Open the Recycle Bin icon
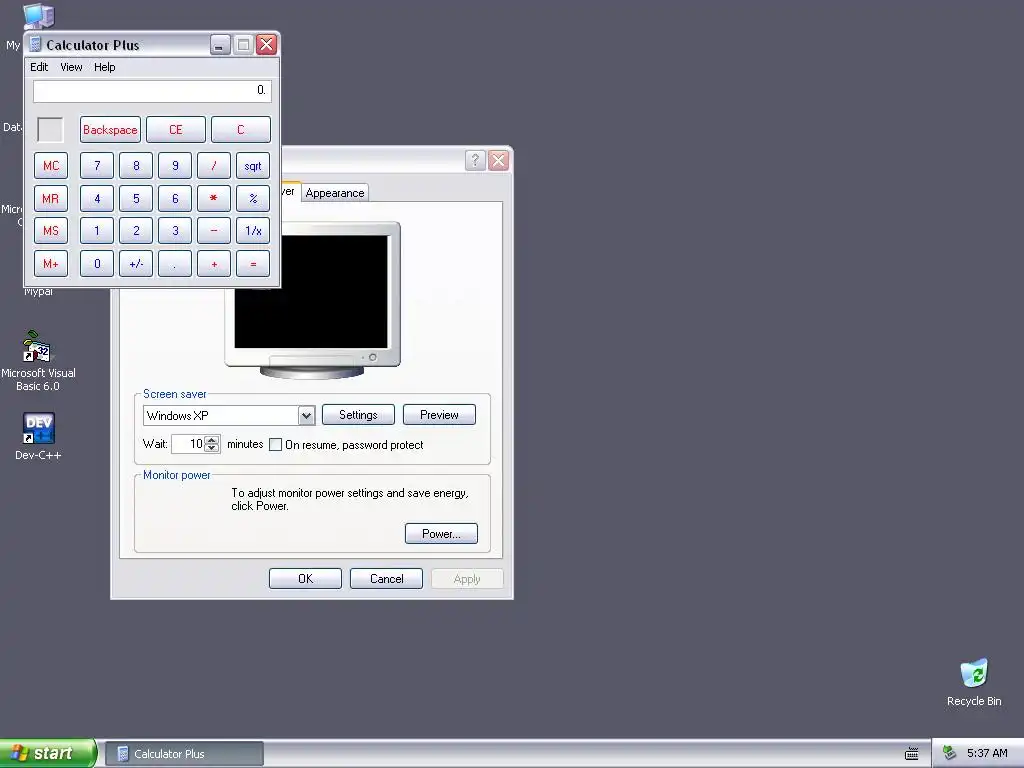Viewport: 1024px width, 768px height. click(x=974, y=682)
